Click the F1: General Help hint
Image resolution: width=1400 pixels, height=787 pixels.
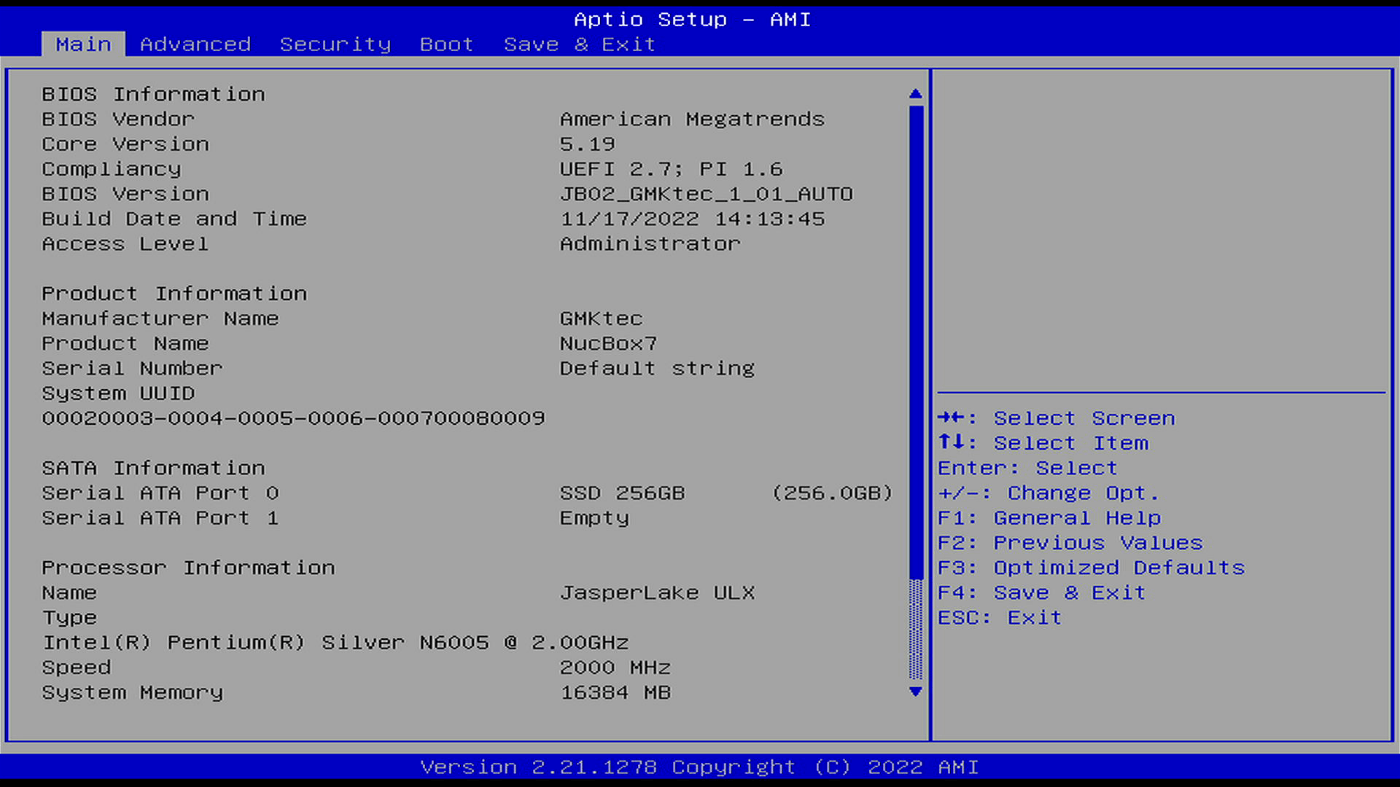pos(1049,518)
